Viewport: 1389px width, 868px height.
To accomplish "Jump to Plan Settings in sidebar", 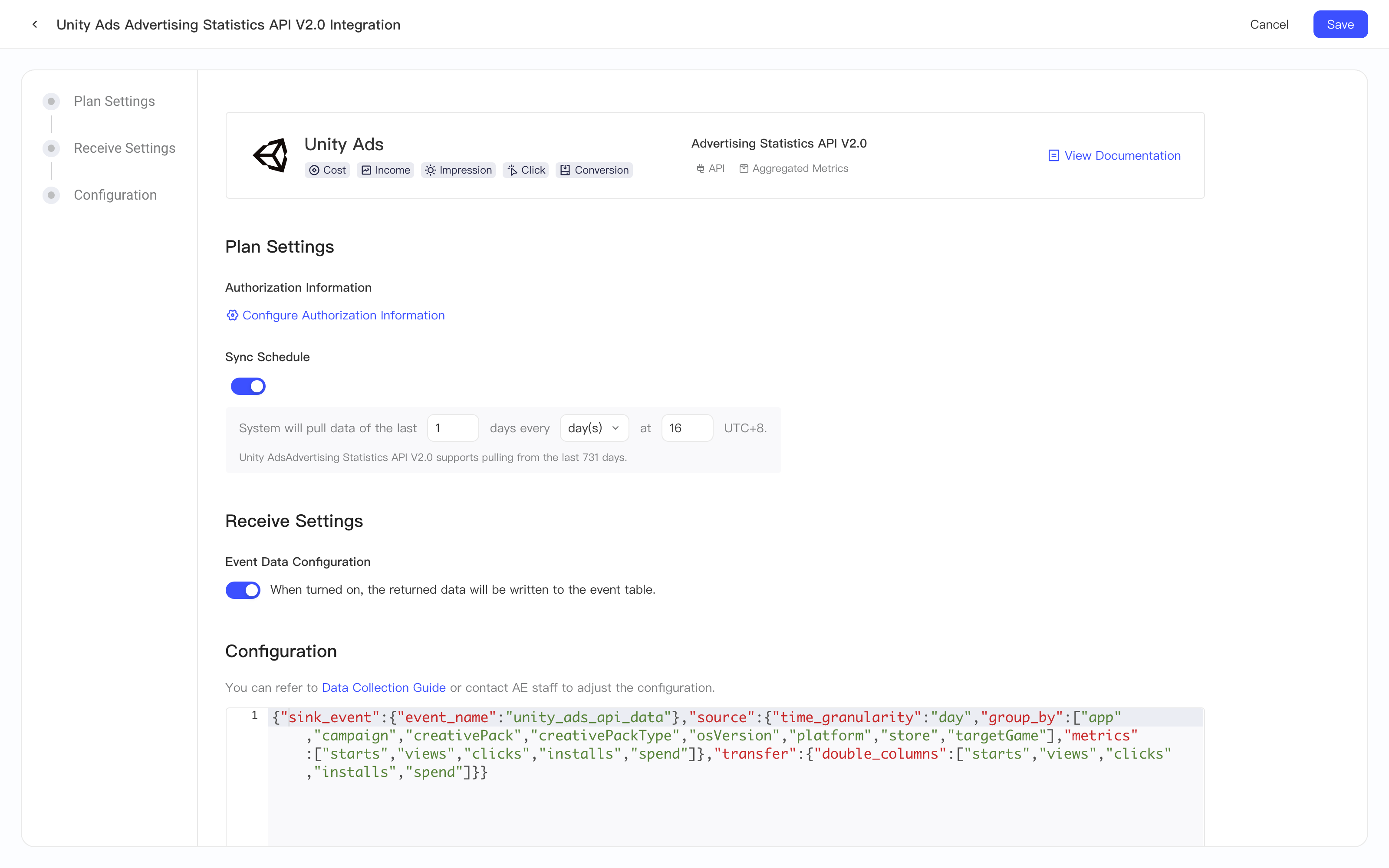I will 114,101.
